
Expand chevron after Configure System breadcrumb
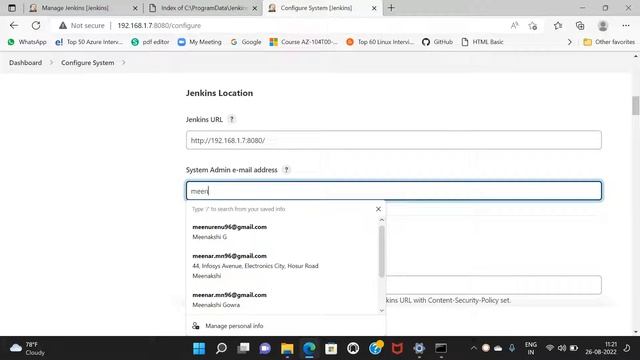click(x=124, y=62)
